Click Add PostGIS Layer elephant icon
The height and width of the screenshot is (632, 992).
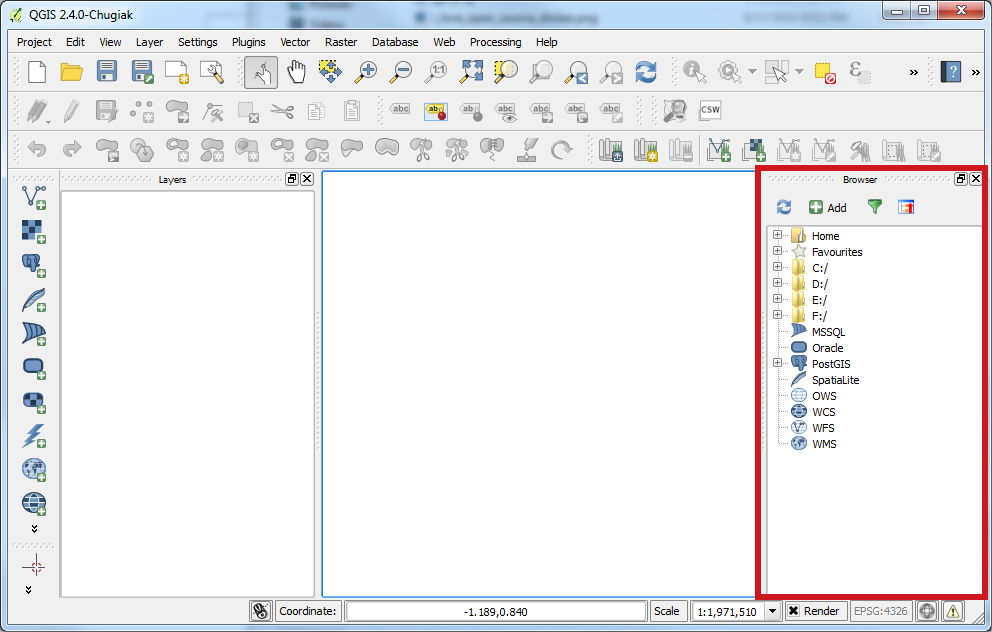point(34,265)
